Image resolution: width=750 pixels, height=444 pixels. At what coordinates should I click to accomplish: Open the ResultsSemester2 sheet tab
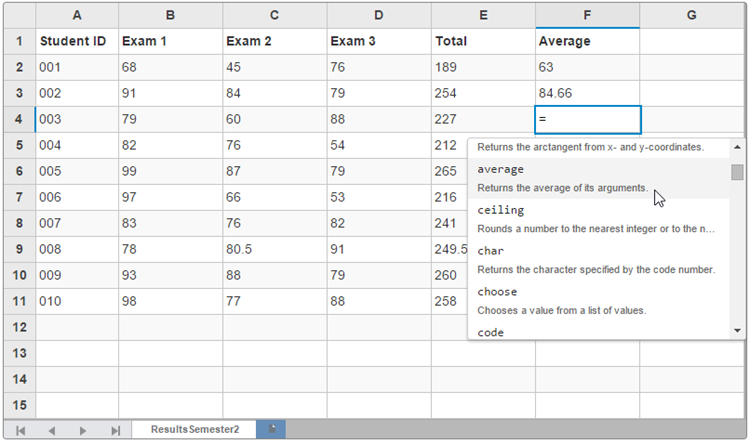click(x=195, y=429)
